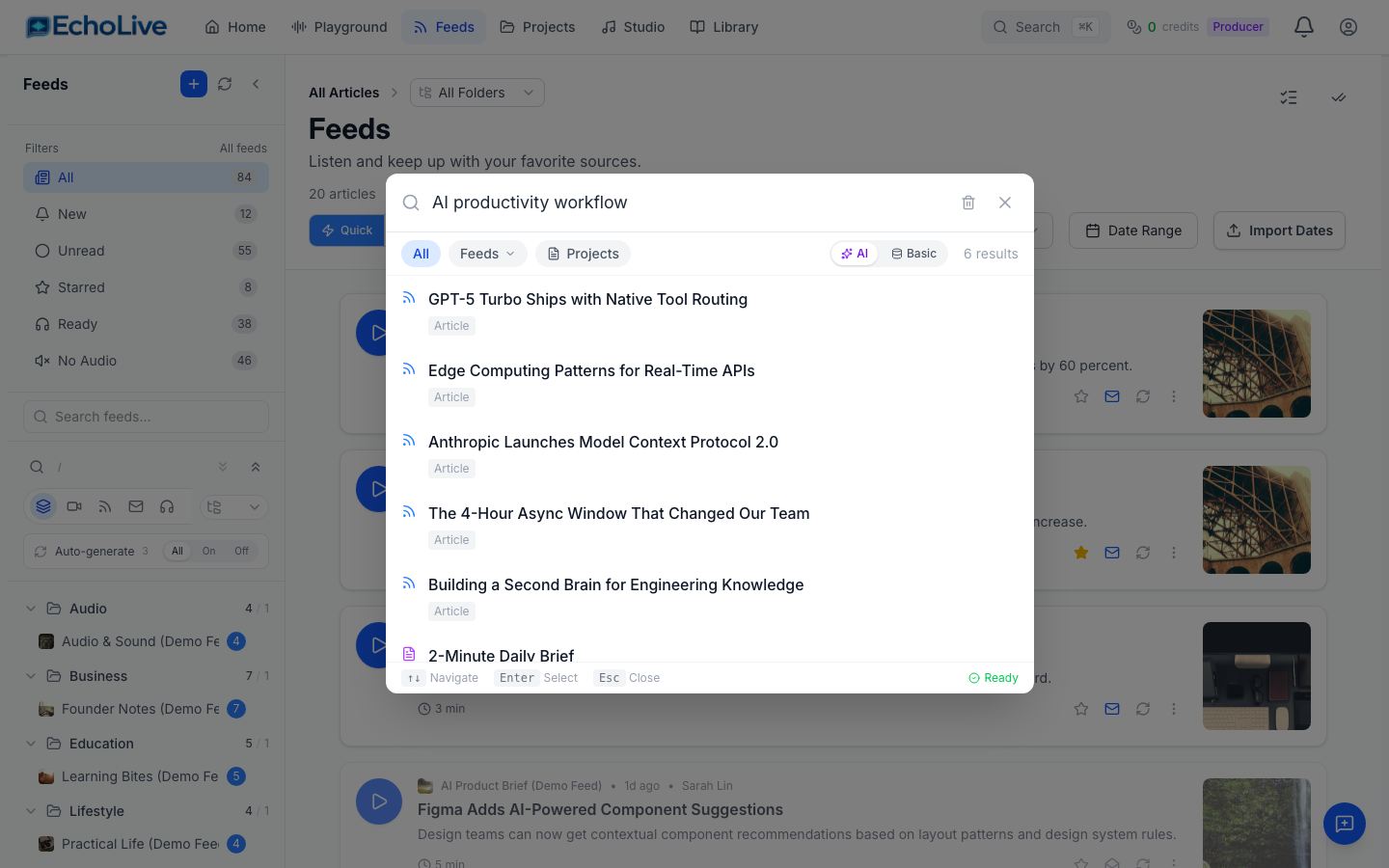The width and height of the screenshot is (1389, 868).
Task: Click the Import Dates button
Action: tap(1279, 231)
